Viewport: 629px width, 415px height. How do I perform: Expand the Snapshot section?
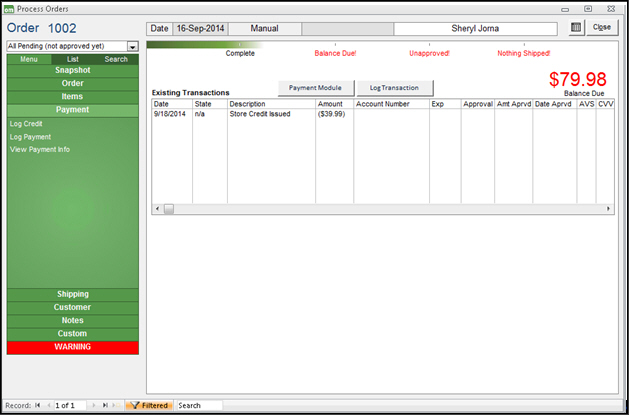pos(72,70)
